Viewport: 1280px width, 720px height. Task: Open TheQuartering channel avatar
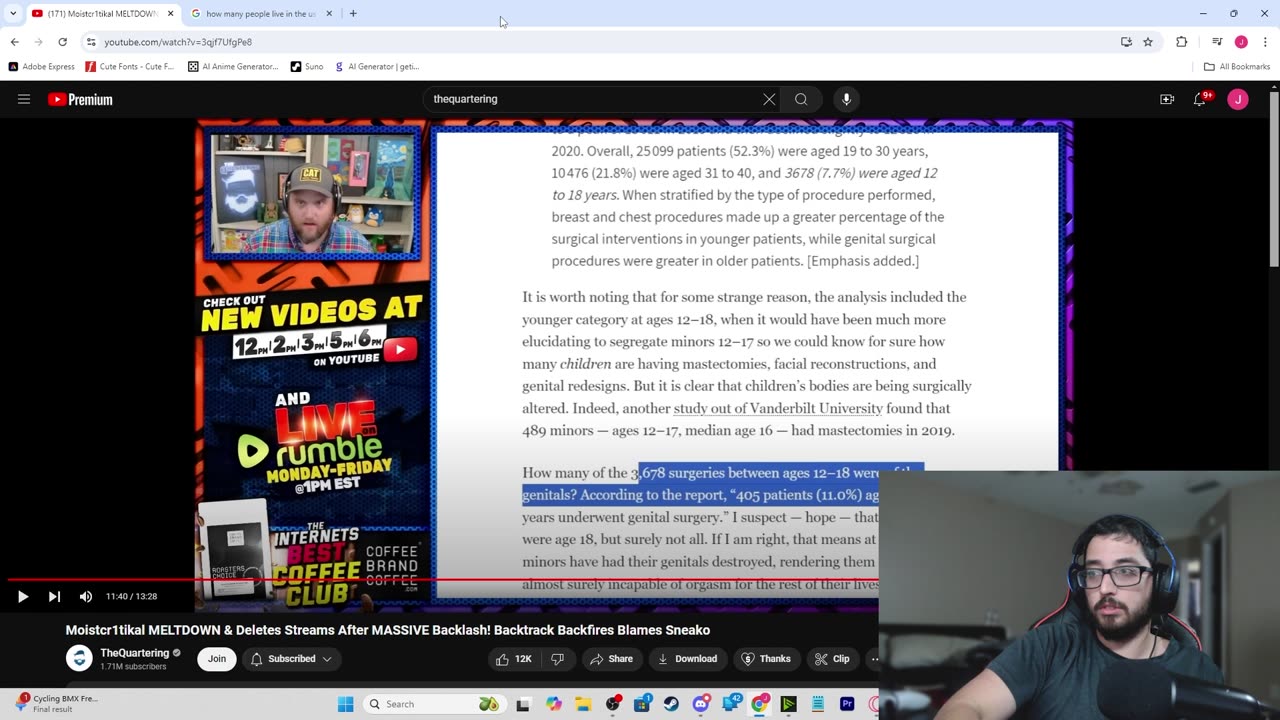[79, 659]
